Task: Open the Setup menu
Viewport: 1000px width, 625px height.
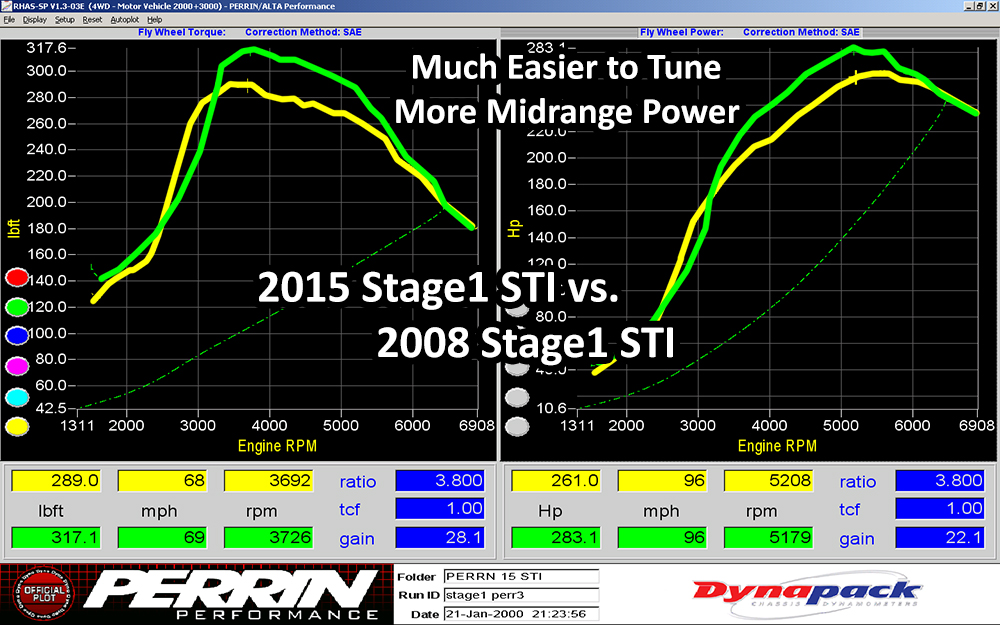Action: pyautogui.click(x=64, y=20)
